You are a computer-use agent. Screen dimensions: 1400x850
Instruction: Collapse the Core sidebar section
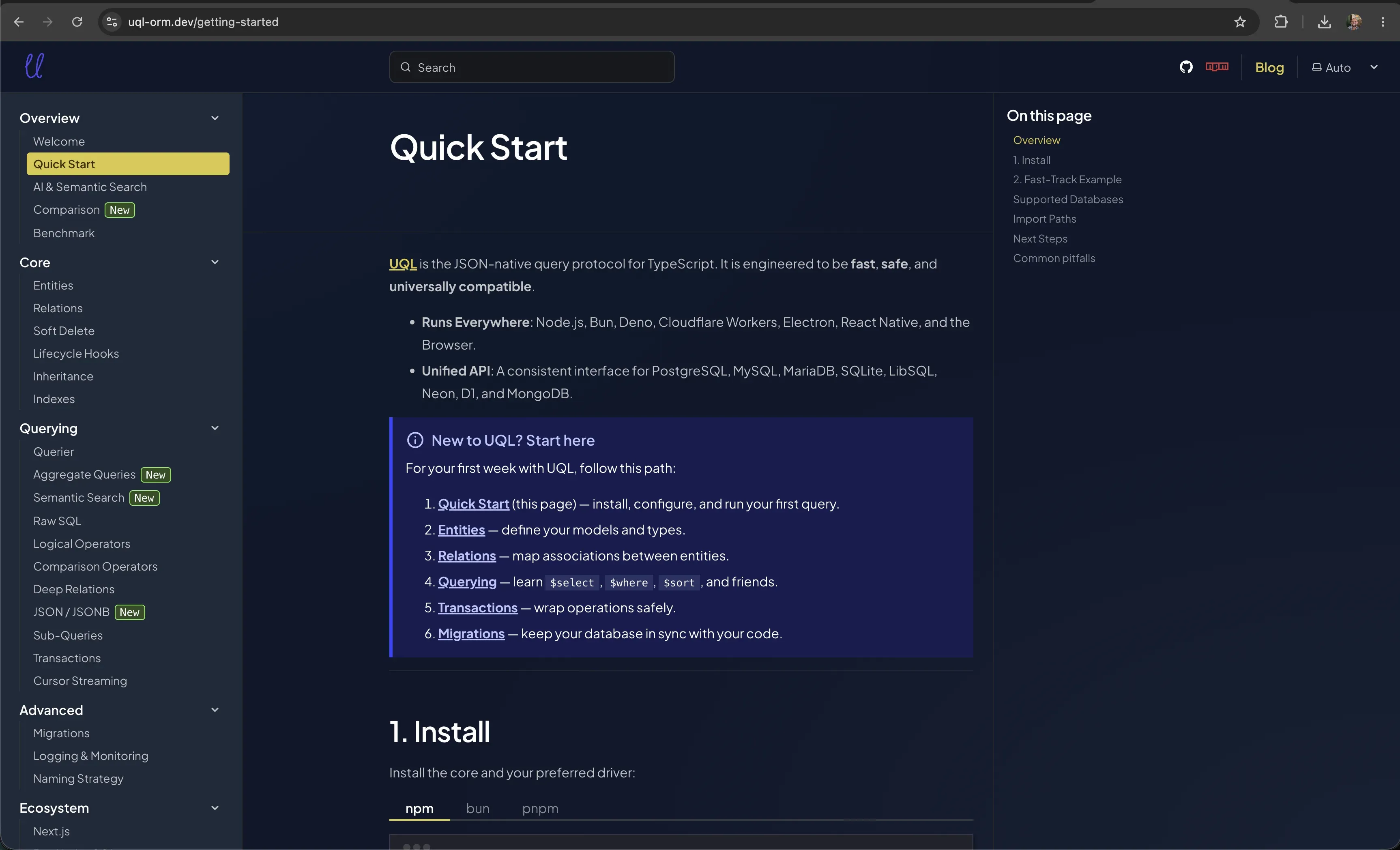coord(215,262)
